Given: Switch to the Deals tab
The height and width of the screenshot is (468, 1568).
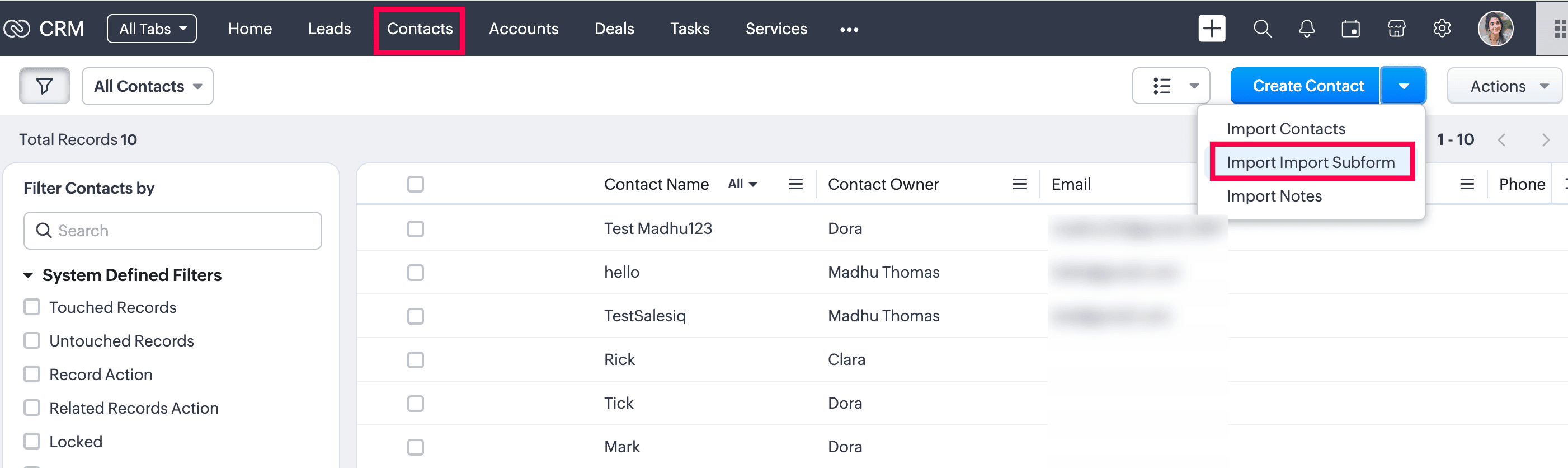Looking at the screenshot, I should pos(614,29).
